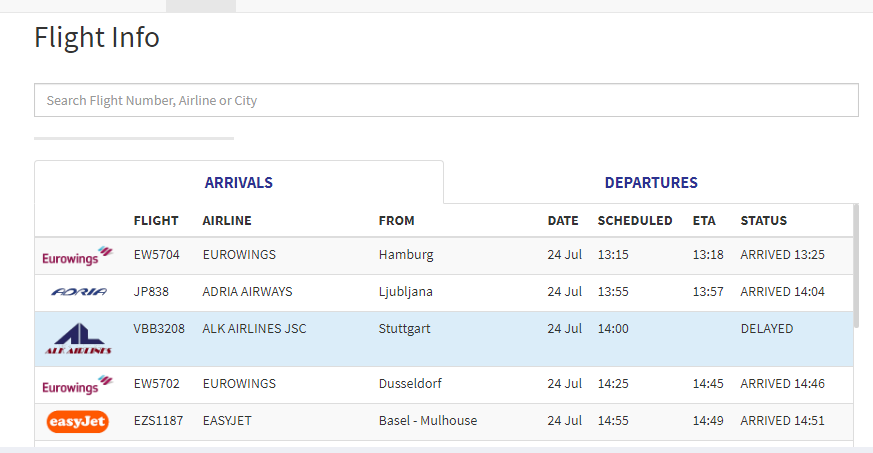Viewport: 873px width, 453px height.
Task: Click the Eurowings logo for flight EW5702
Action: 77,385
